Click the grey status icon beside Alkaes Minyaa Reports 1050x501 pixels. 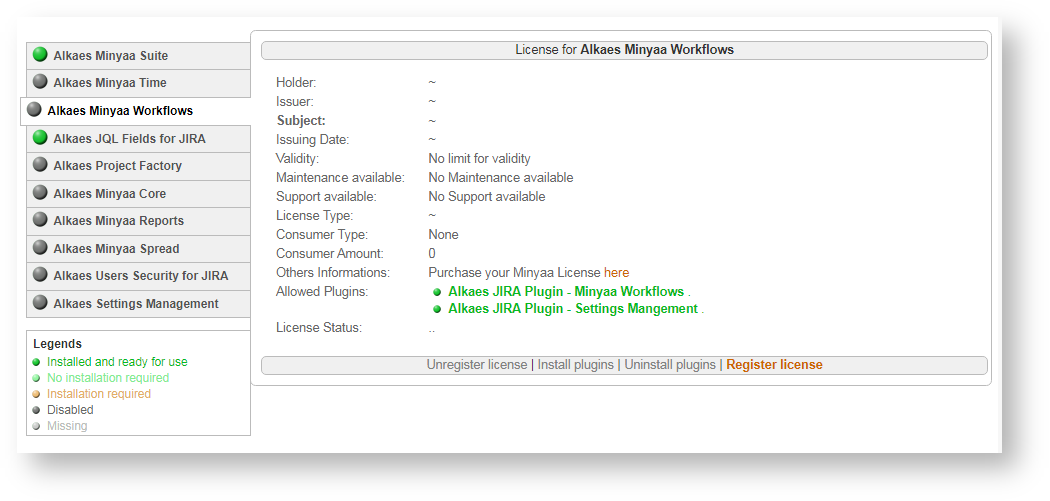40,220
